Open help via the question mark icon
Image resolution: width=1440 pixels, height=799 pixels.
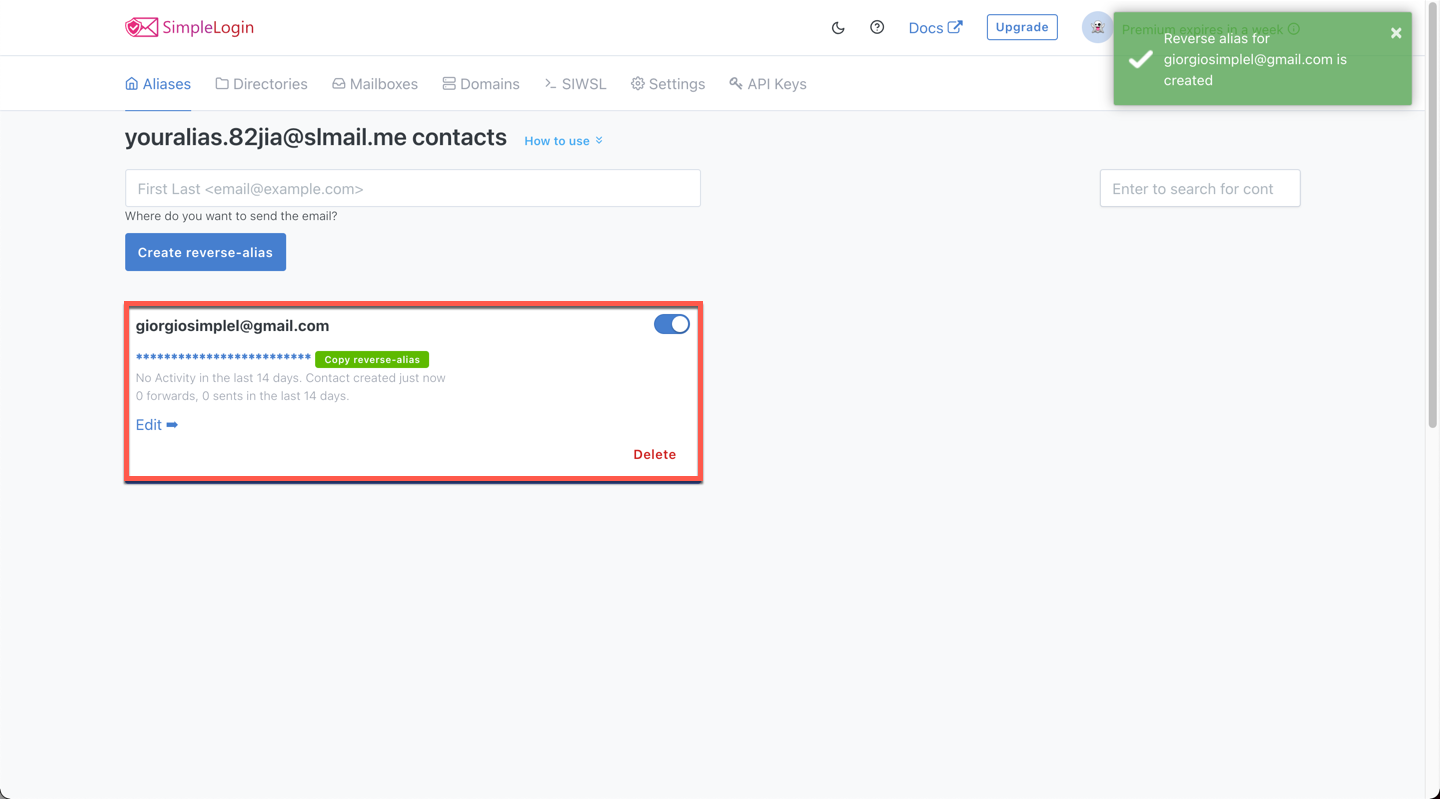tap(877, 27)
